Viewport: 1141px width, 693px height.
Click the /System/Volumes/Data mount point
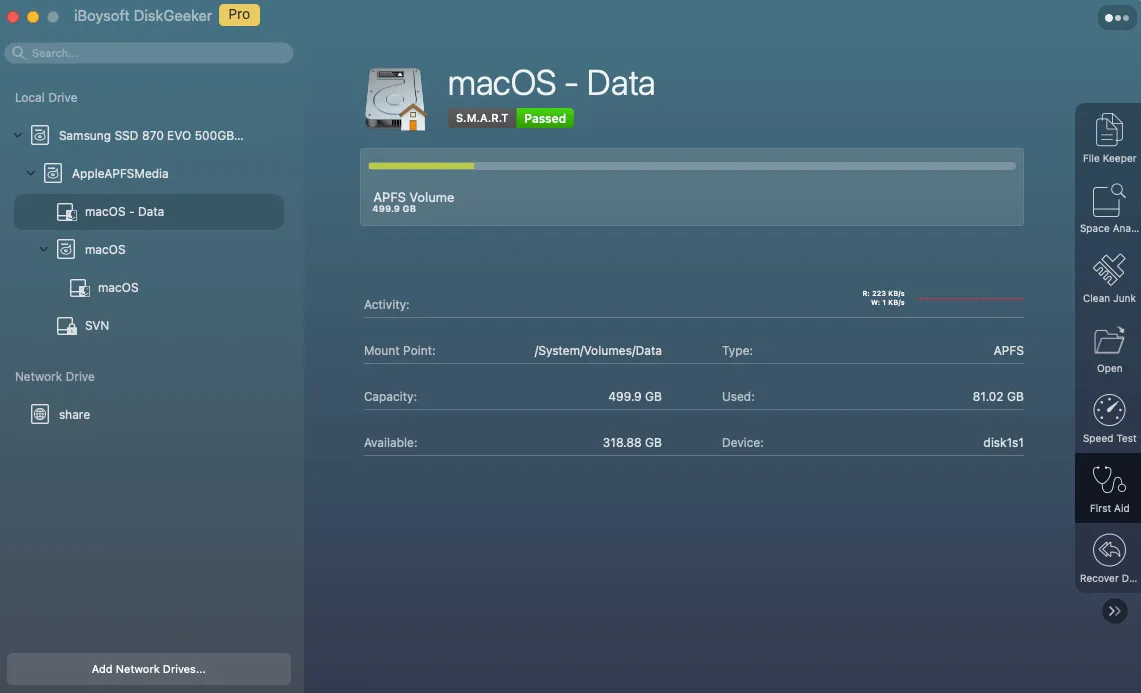click(x=598, y=351)
